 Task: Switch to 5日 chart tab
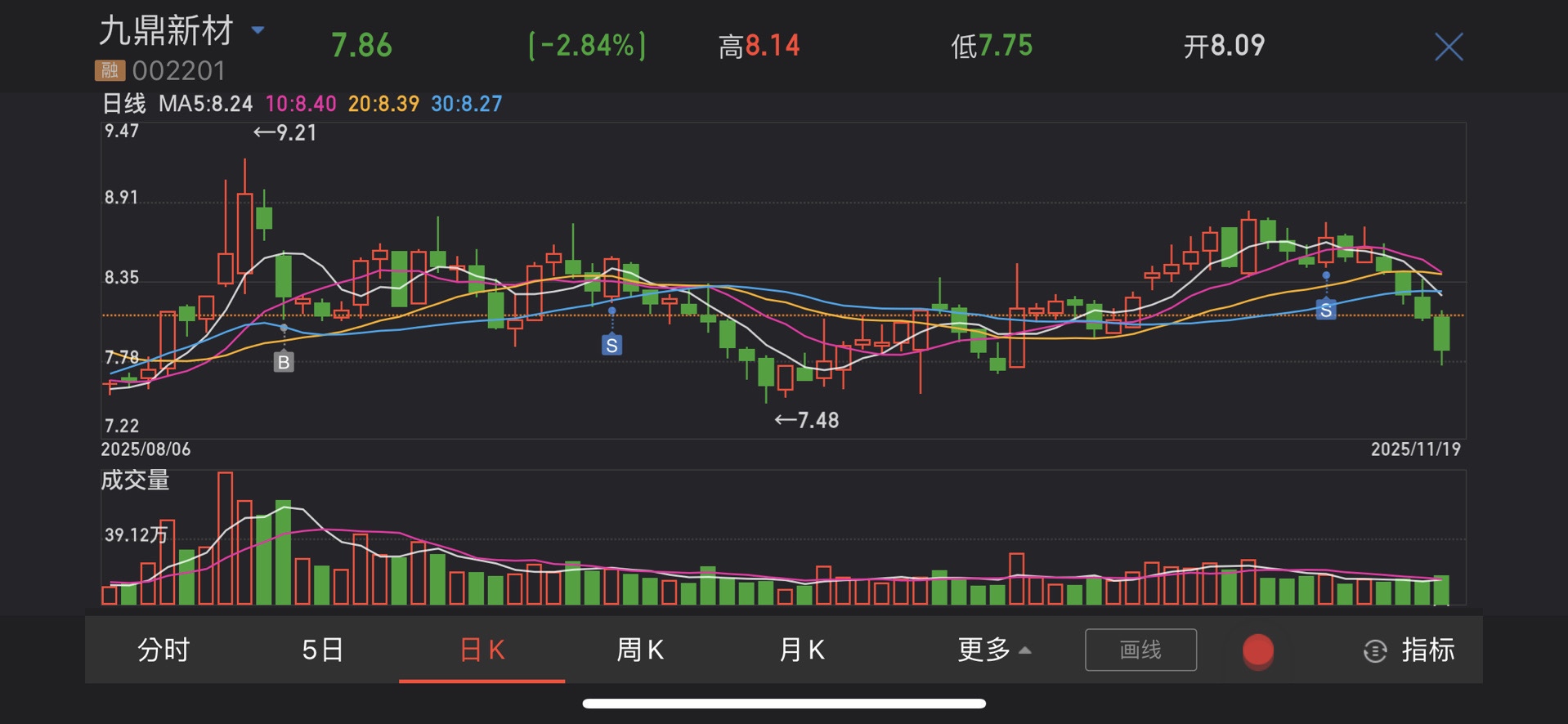[322, 650]
